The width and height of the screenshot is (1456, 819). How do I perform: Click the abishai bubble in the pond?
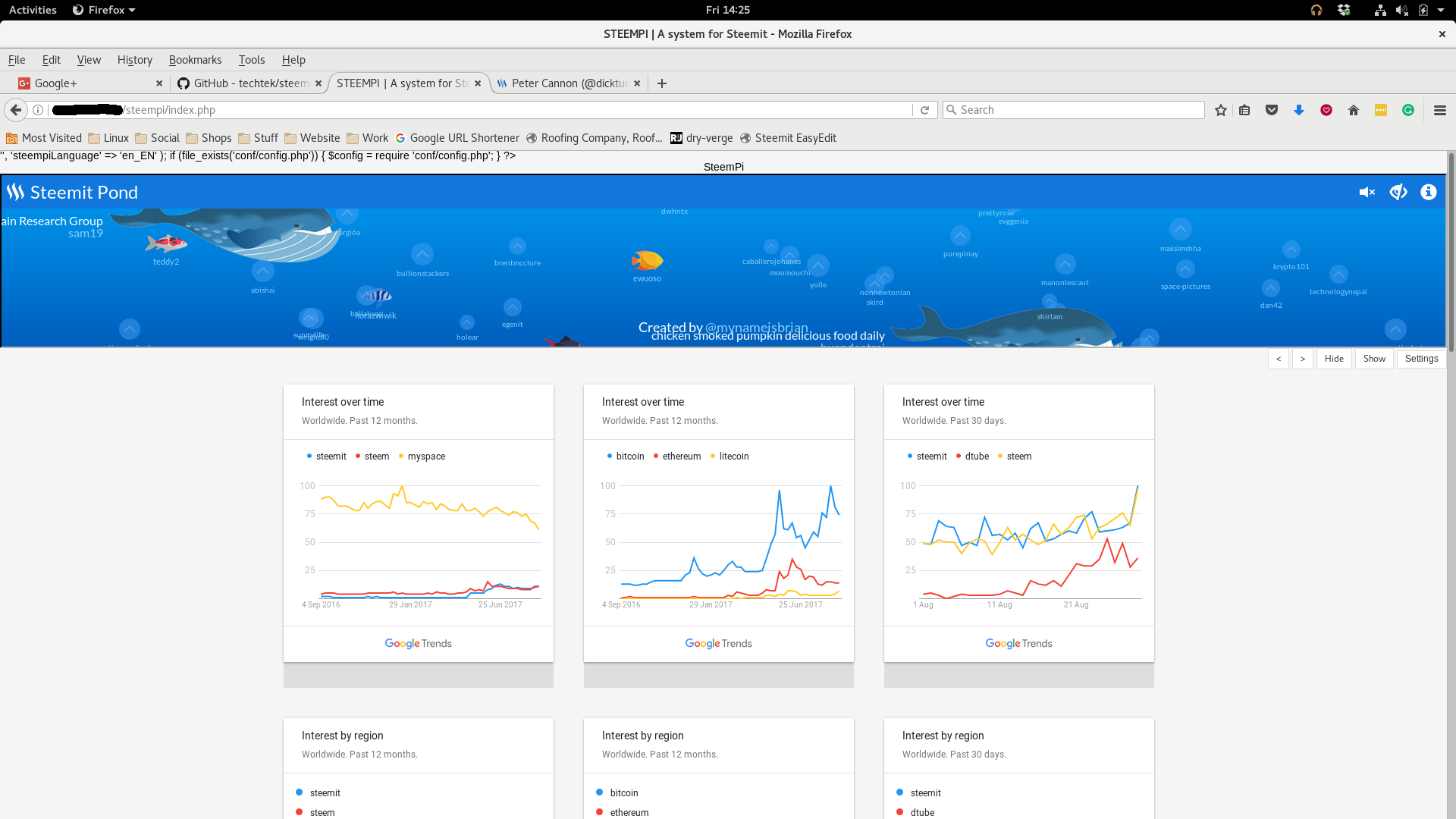click(x=263, y=271)
